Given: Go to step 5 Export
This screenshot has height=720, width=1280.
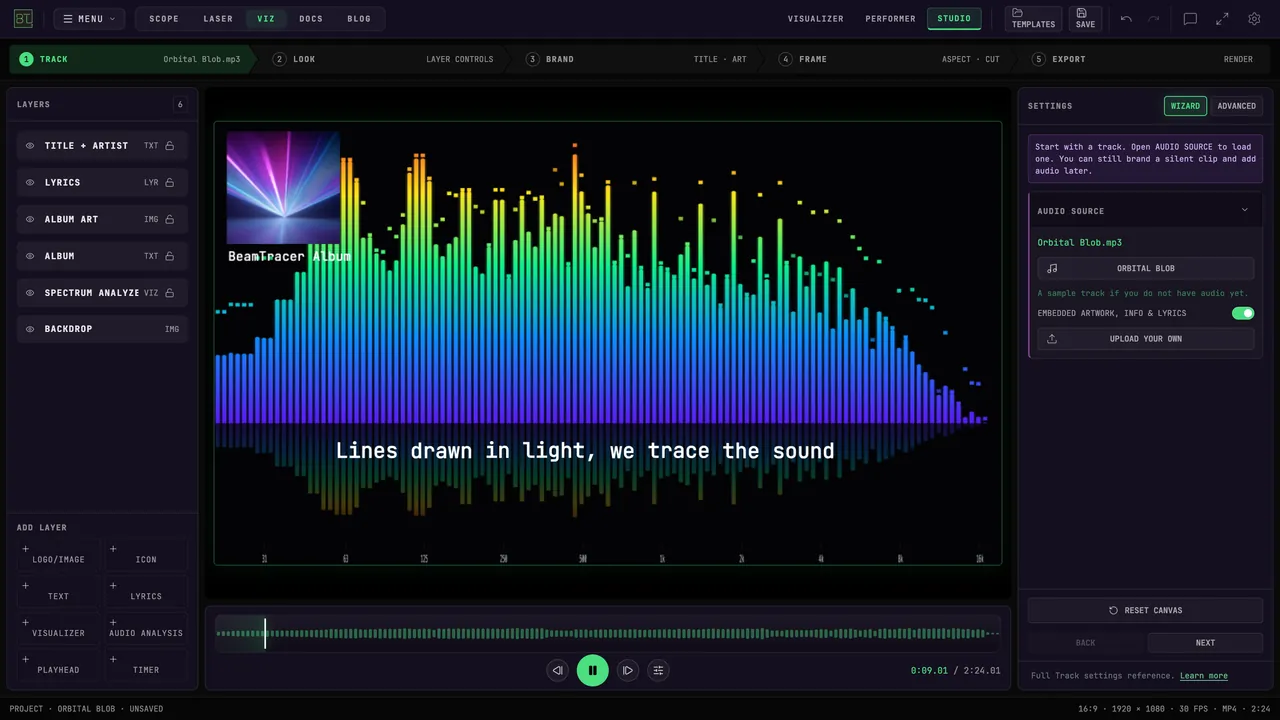Looking at the screenshot, I should 1143,59.
